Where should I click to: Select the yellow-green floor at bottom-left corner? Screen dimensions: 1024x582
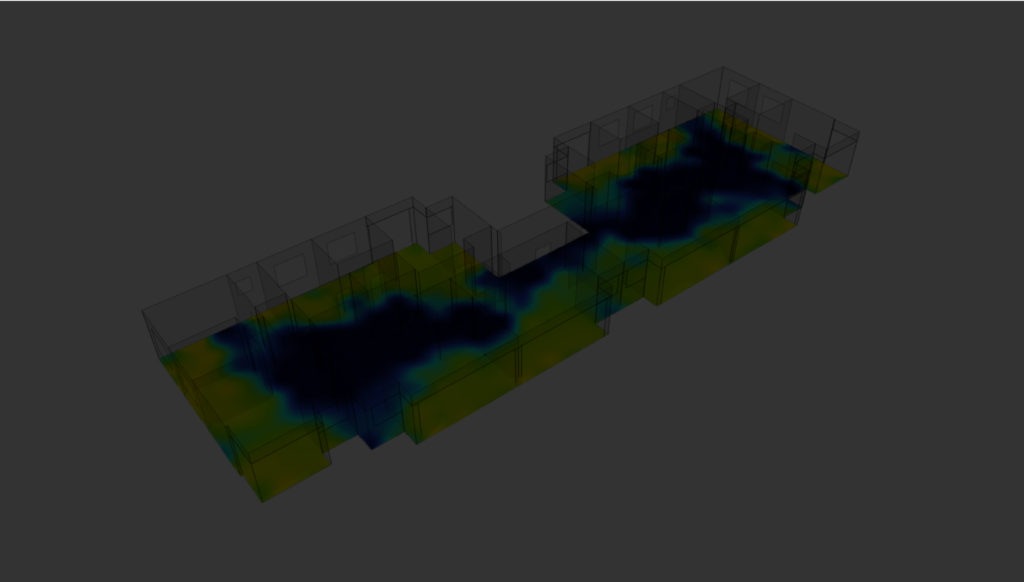pos(285,465)
